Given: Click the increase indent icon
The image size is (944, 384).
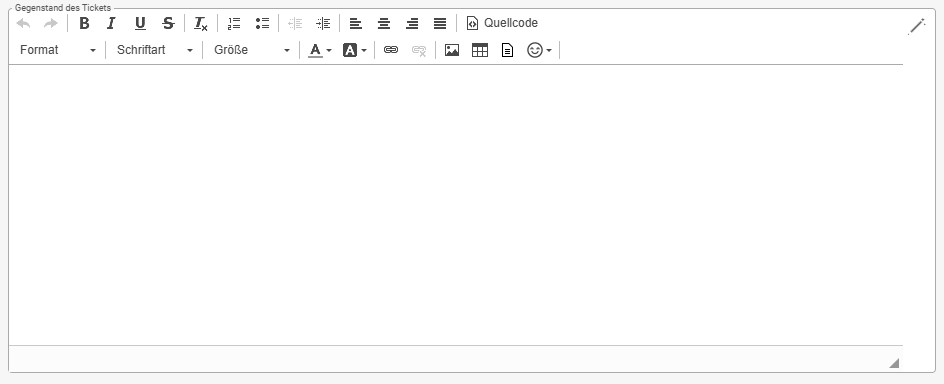Looking at the screenshot, I should pyautogui.click(x=323, y=23).
